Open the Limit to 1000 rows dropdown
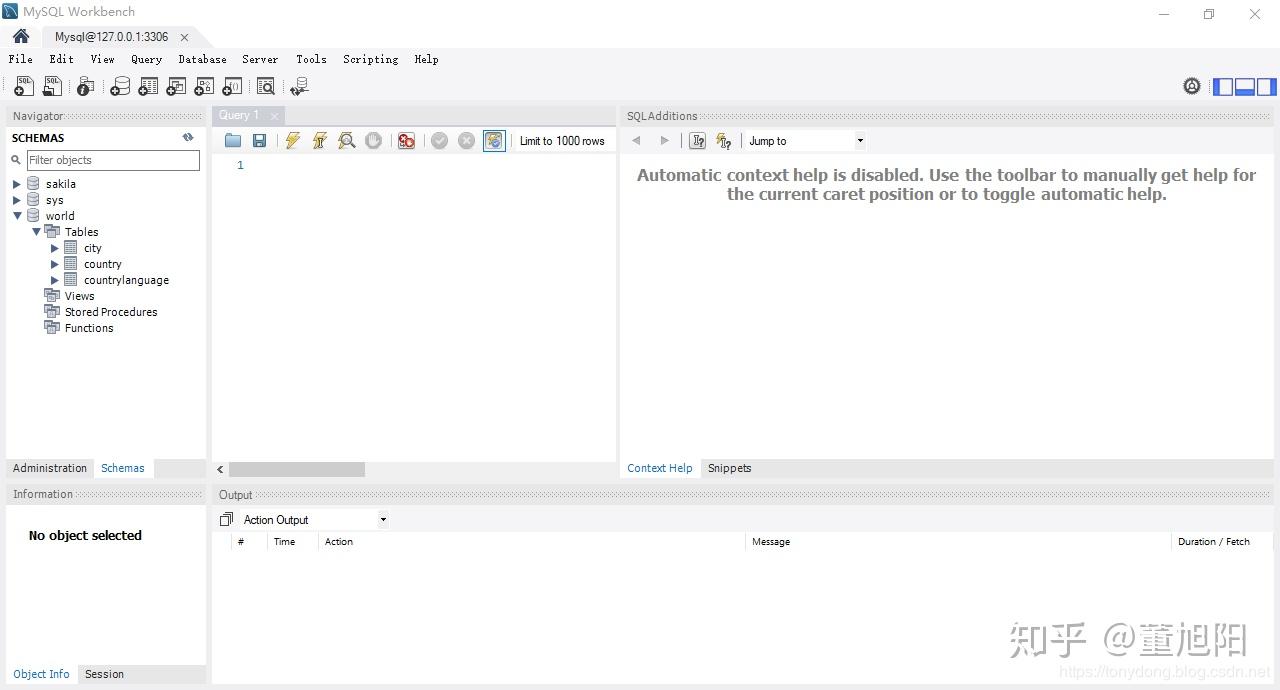1280x690 pixels. pyautogui.click(x=562, y=141)
